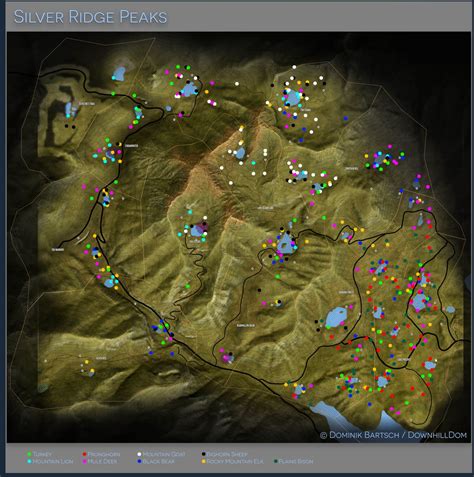Select the cyan Mountain Lion legend dot

point(29,461)
